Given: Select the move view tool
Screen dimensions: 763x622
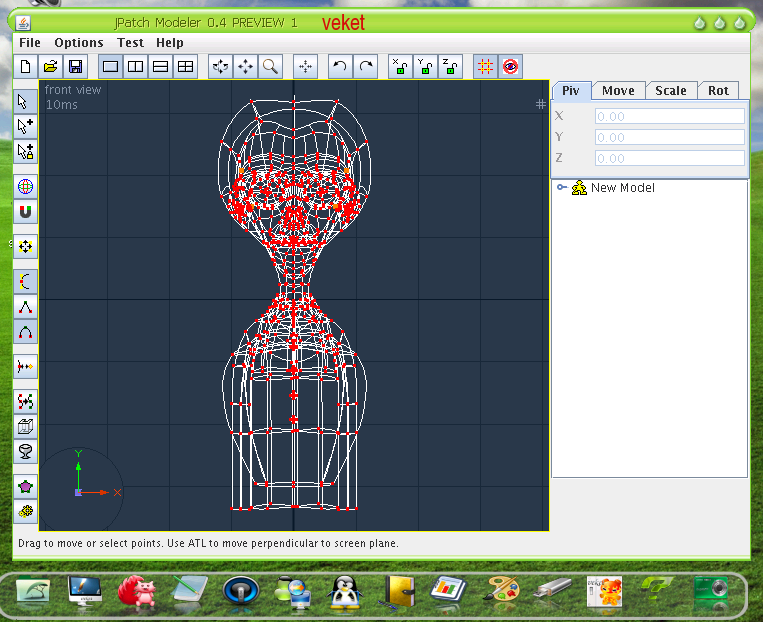Looking at the screenshot, I should (x=245, y=67).
